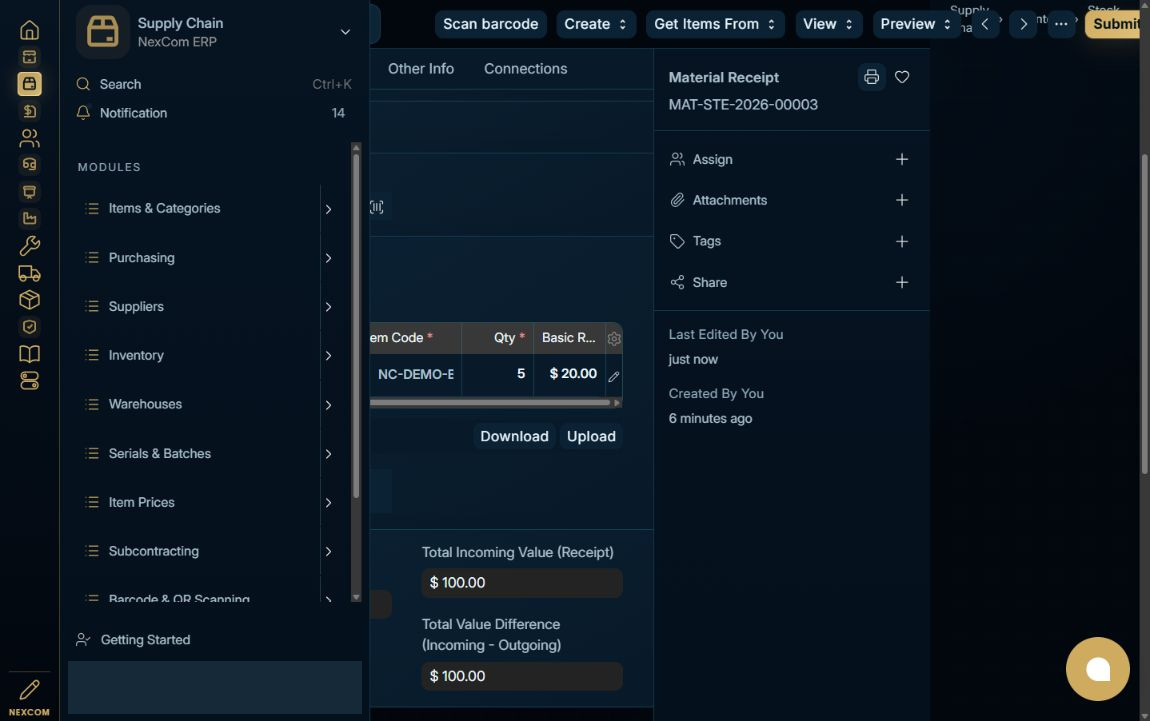Click the Download button below items table
Viewport: 1150px width, 721px height.
[514, 436]
